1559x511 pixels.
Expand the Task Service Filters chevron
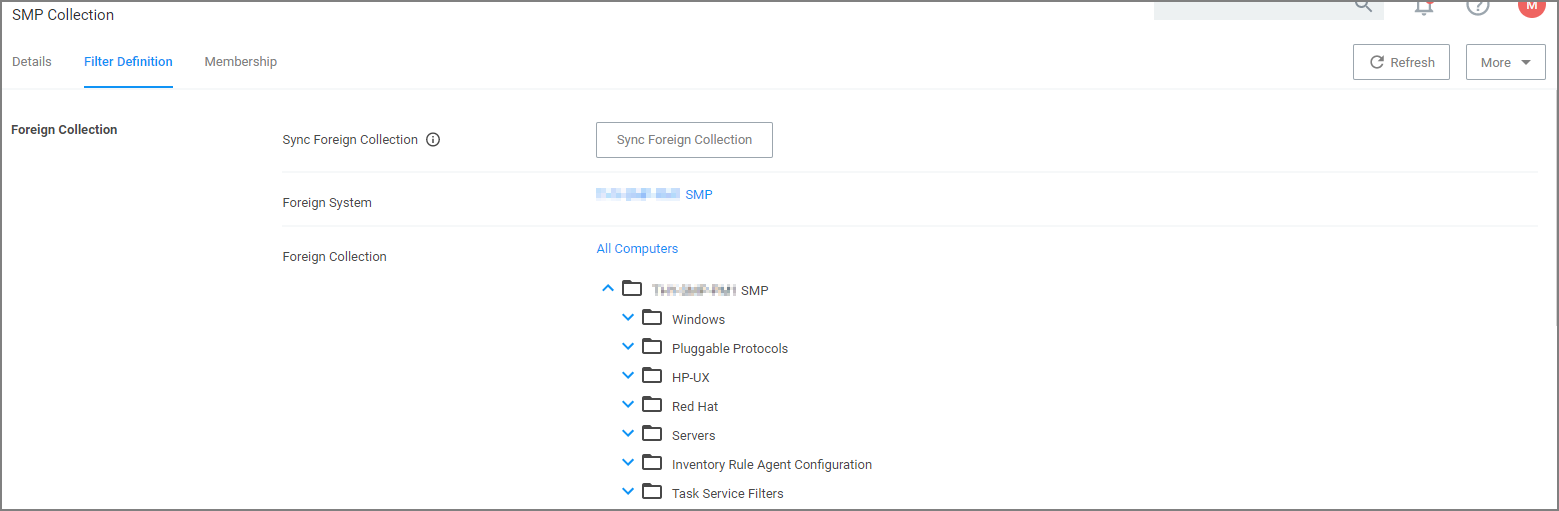point(628,492)
